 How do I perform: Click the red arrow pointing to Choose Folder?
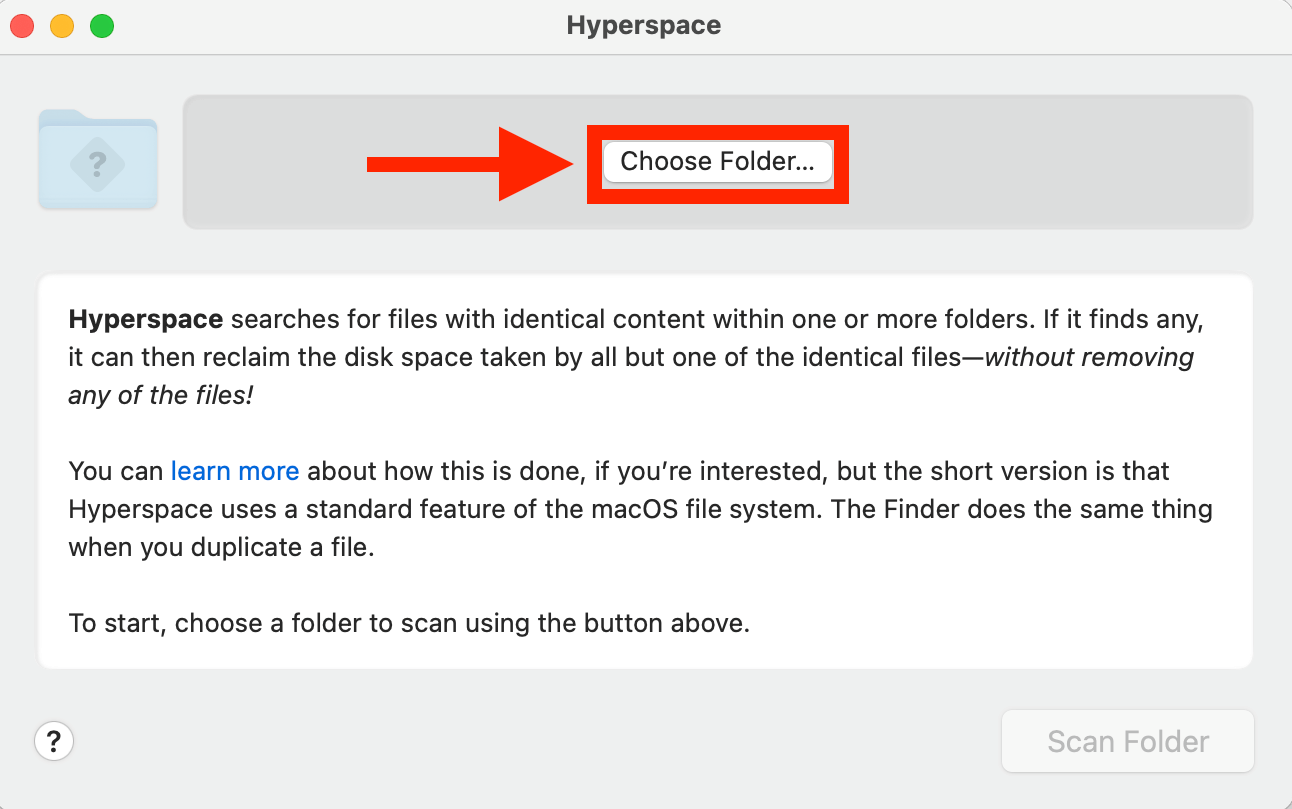[x=468, y=164]
